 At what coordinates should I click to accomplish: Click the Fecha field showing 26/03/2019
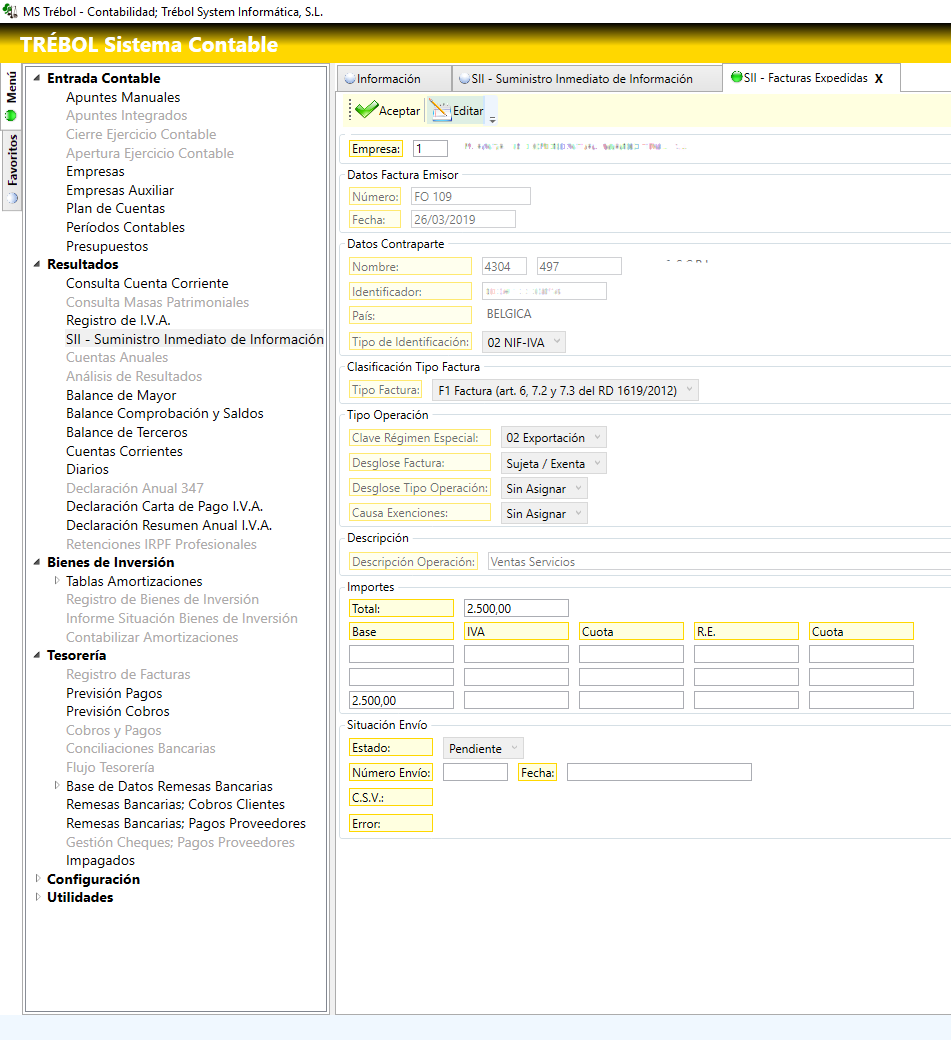[x=464, y=220]
